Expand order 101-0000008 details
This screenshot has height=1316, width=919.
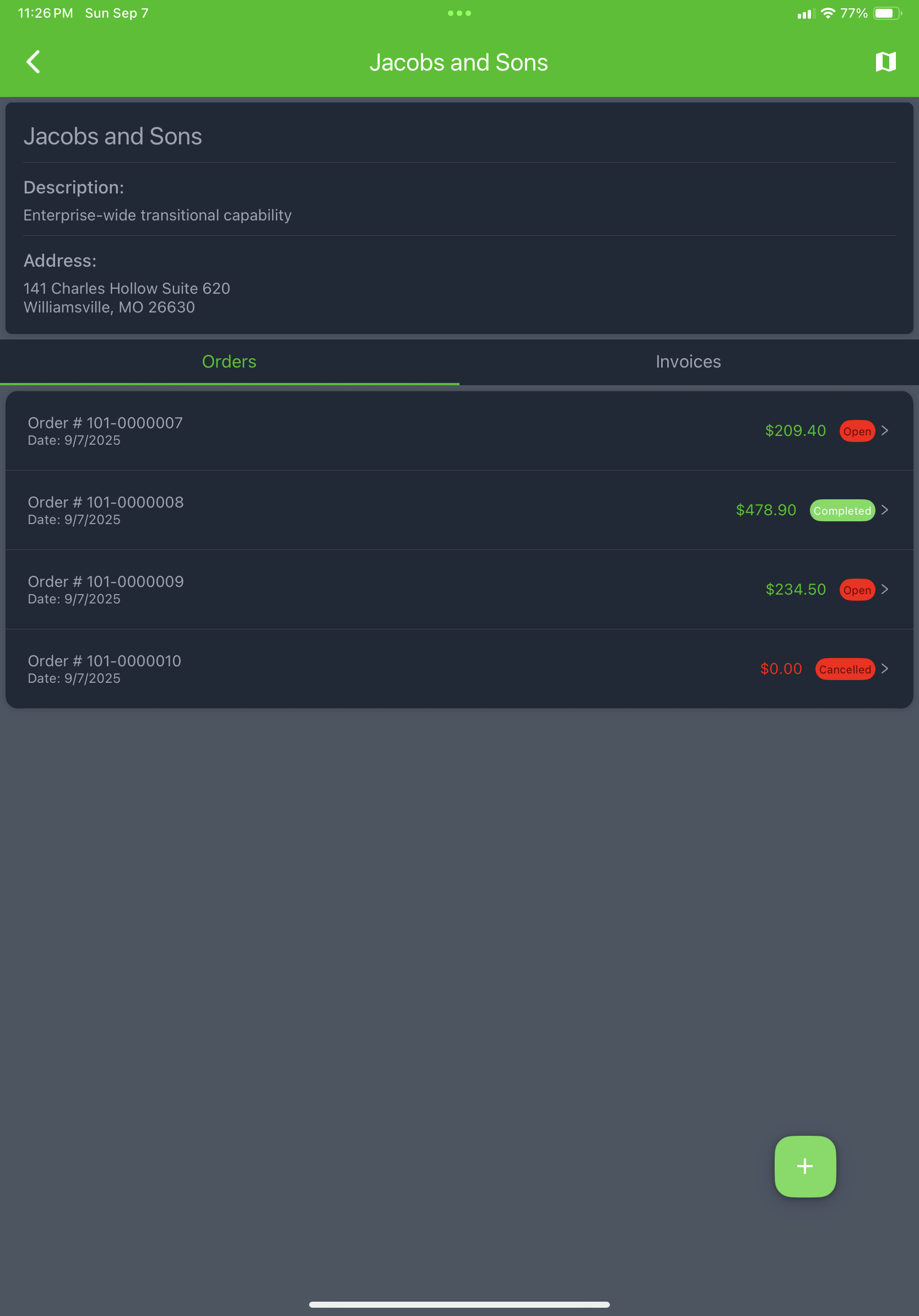(886, 510)
